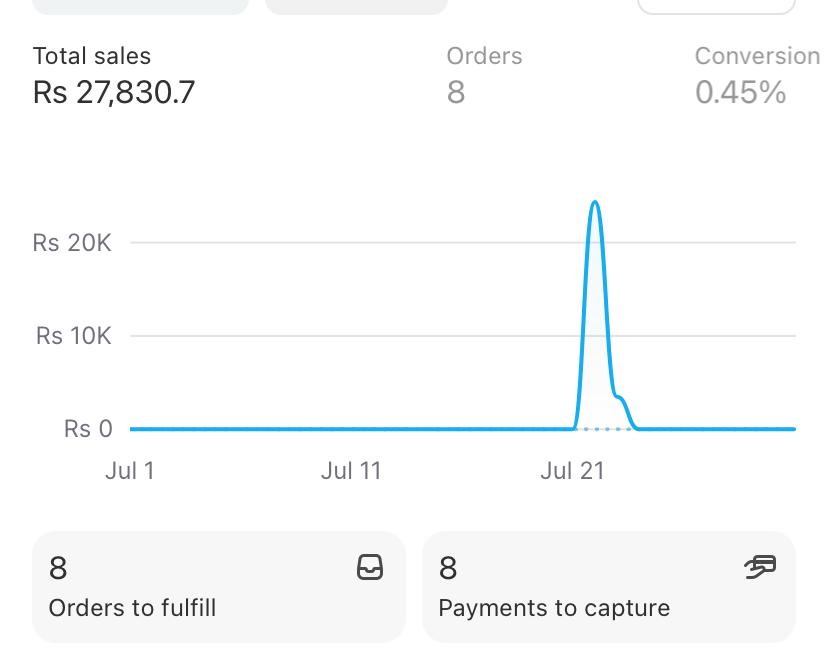Screen dimensions: 828x657
Task: Click the Jul 21 date label on axis
Action: tap(572, 471)
